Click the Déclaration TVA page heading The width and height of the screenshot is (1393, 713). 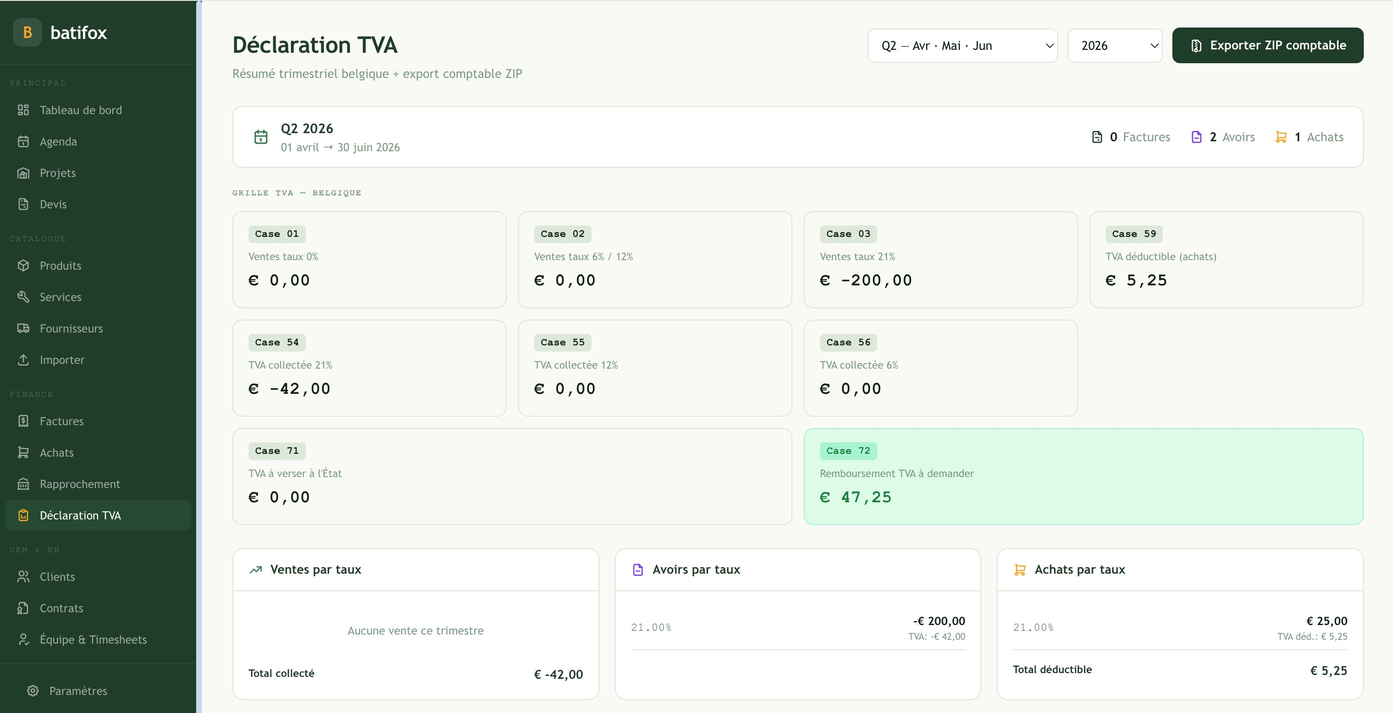315,45
